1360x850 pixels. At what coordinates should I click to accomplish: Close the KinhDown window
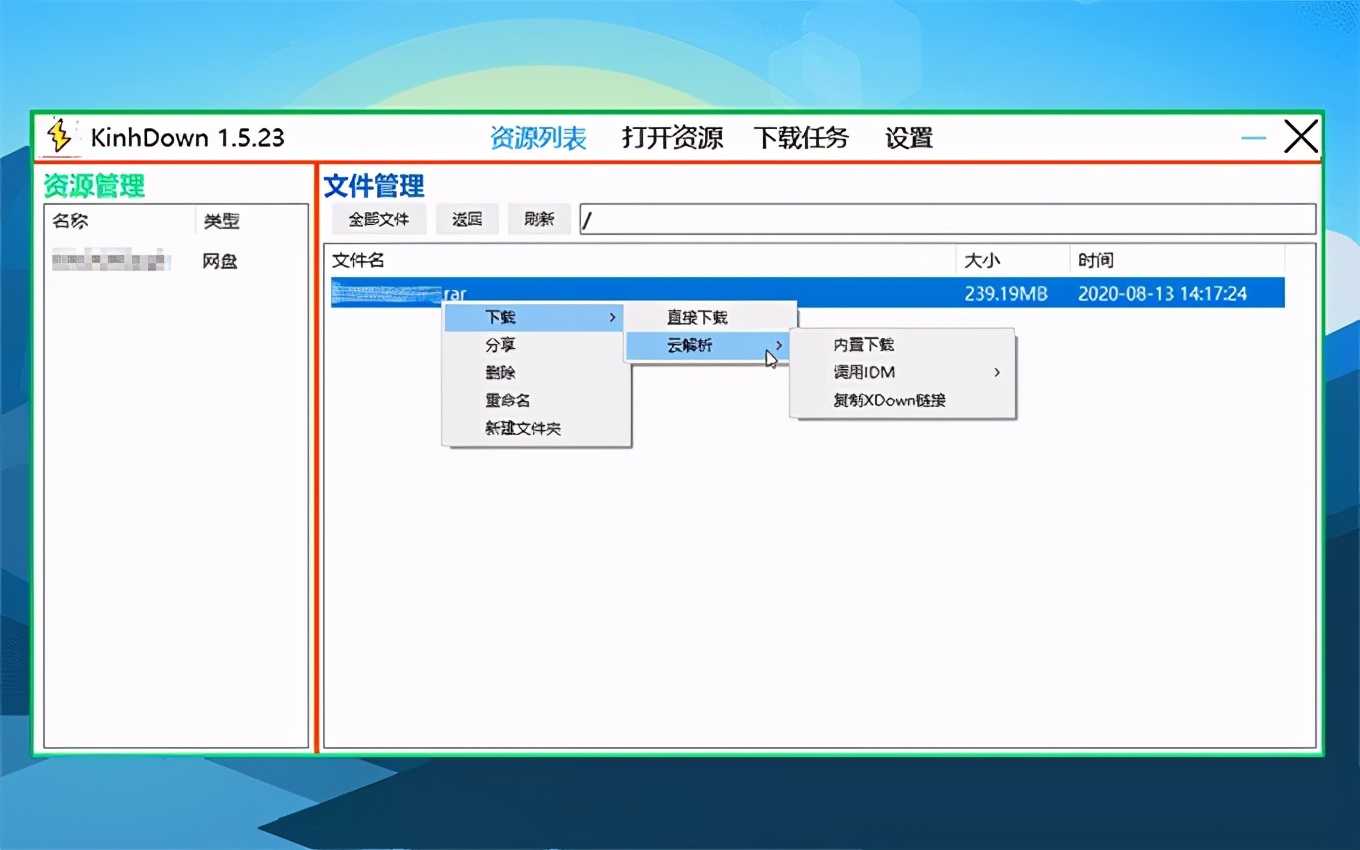click(1301, 137)
